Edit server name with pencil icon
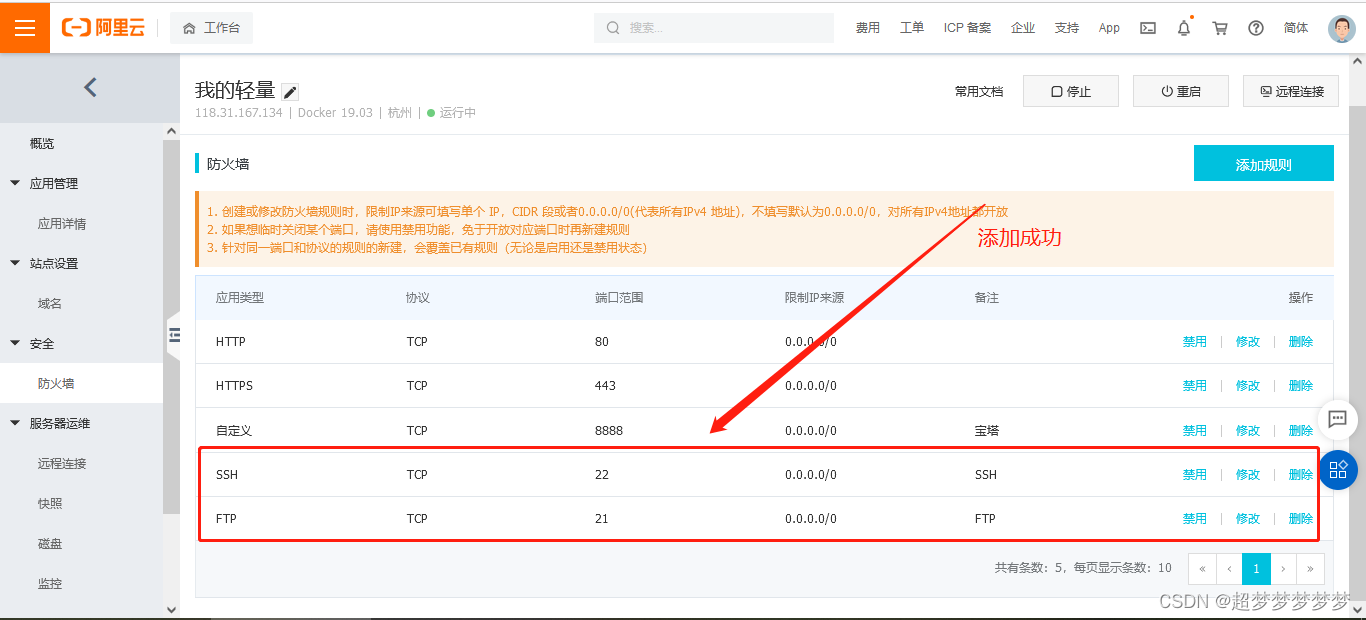1366x620 pixels. coord(290,92)
